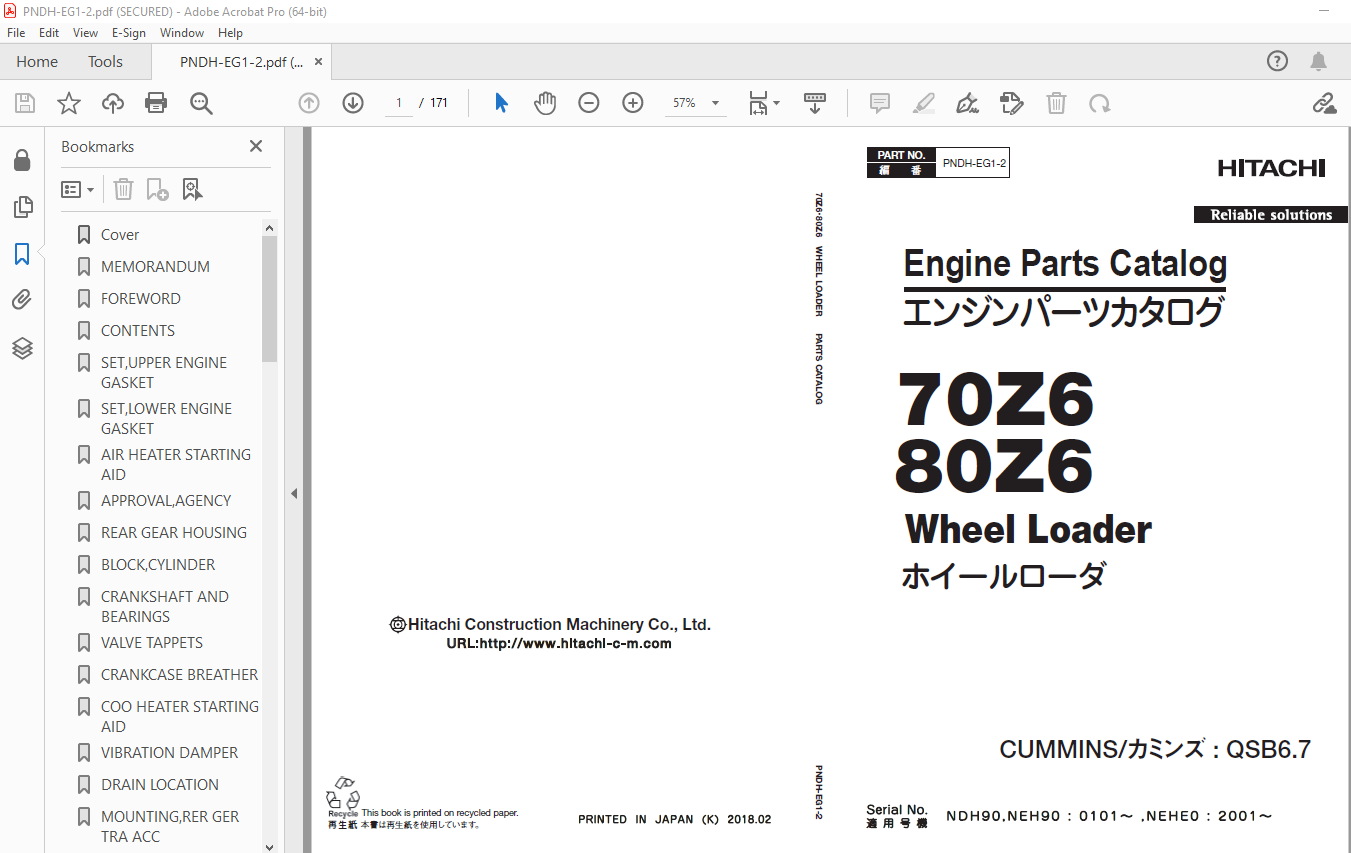Screen dimensions: 1351x853
Task: Zoom in with plus icon
Action: pos(633,103)
